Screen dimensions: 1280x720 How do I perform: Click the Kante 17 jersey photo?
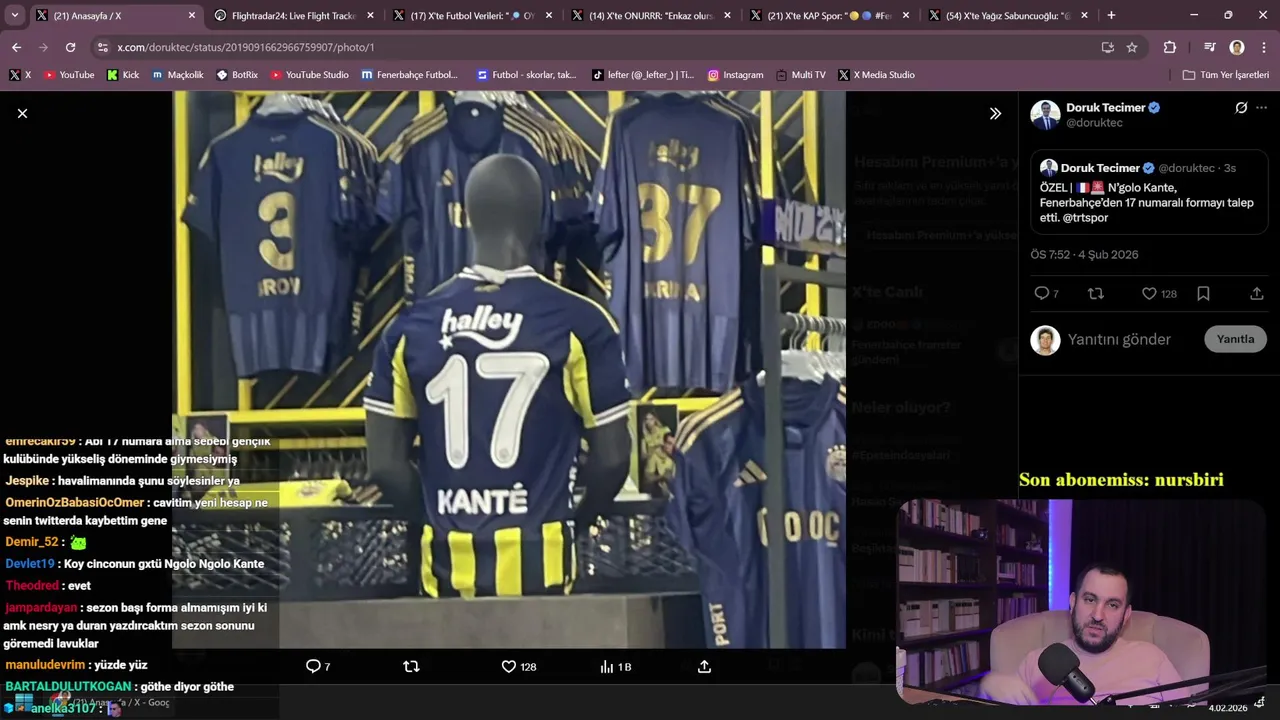pyautogui.click(x=509, y=370)
